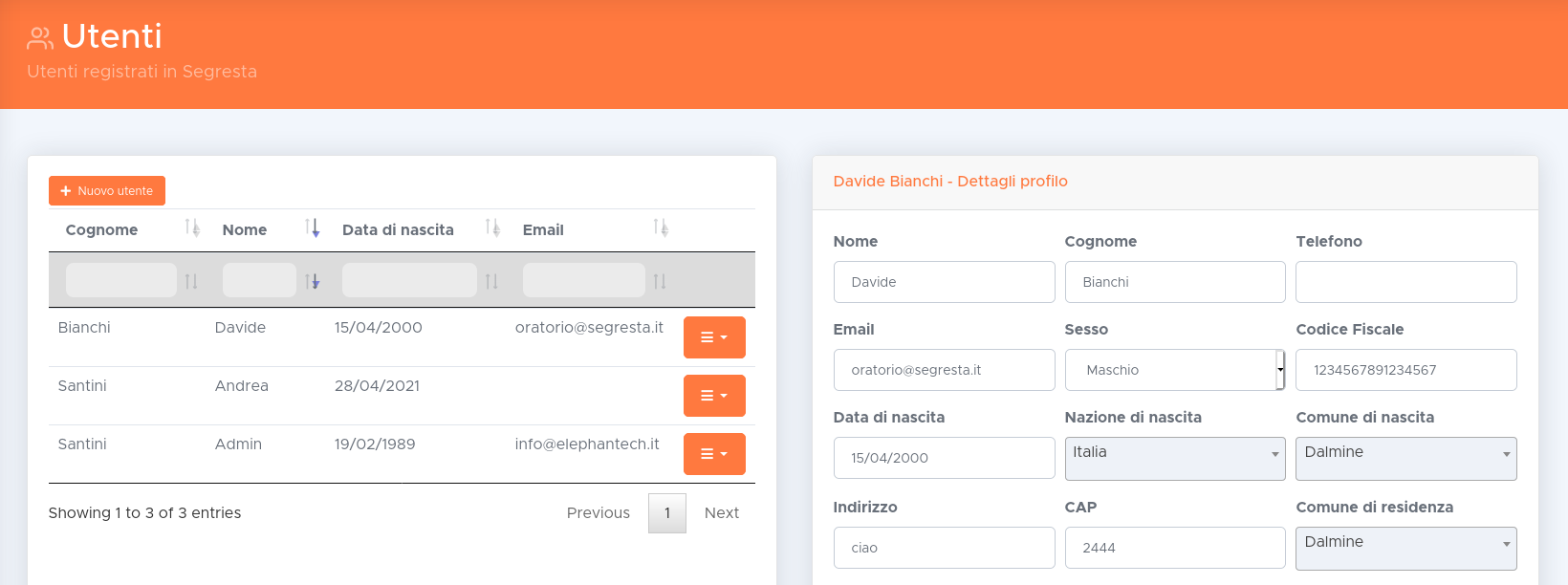Open actions menu for Andrea Santini row
Screen dimensions: 1568x585
[714, 396]
